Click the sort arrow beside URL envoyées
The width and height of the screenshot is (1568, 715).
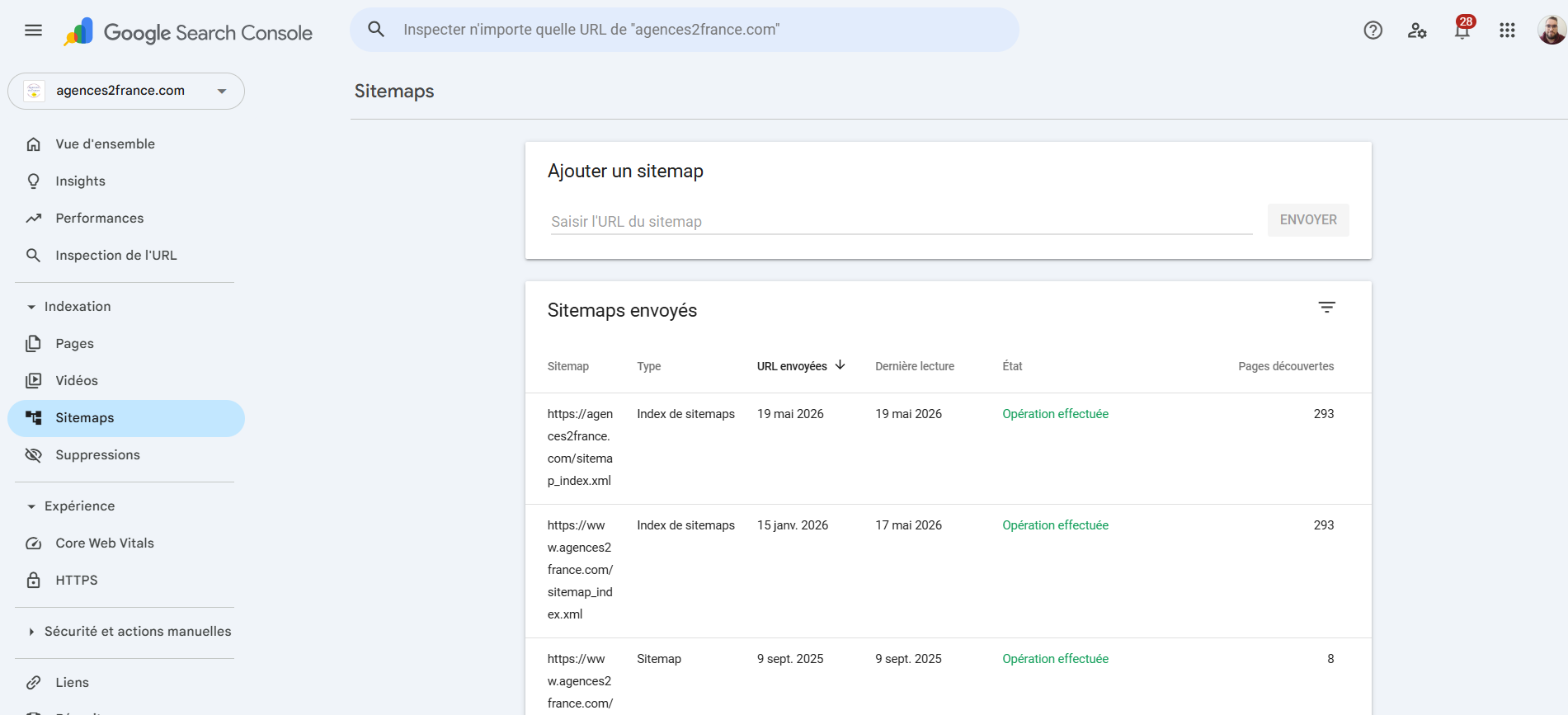840,365
